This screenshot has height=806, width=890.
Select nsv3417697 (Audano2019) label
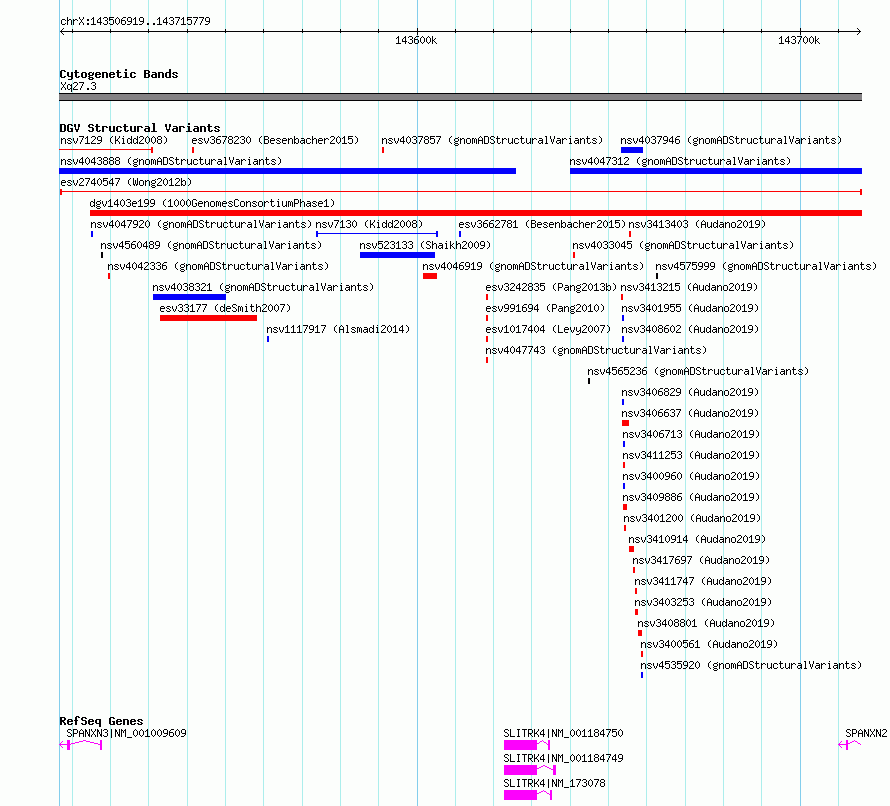coord(701,560)
